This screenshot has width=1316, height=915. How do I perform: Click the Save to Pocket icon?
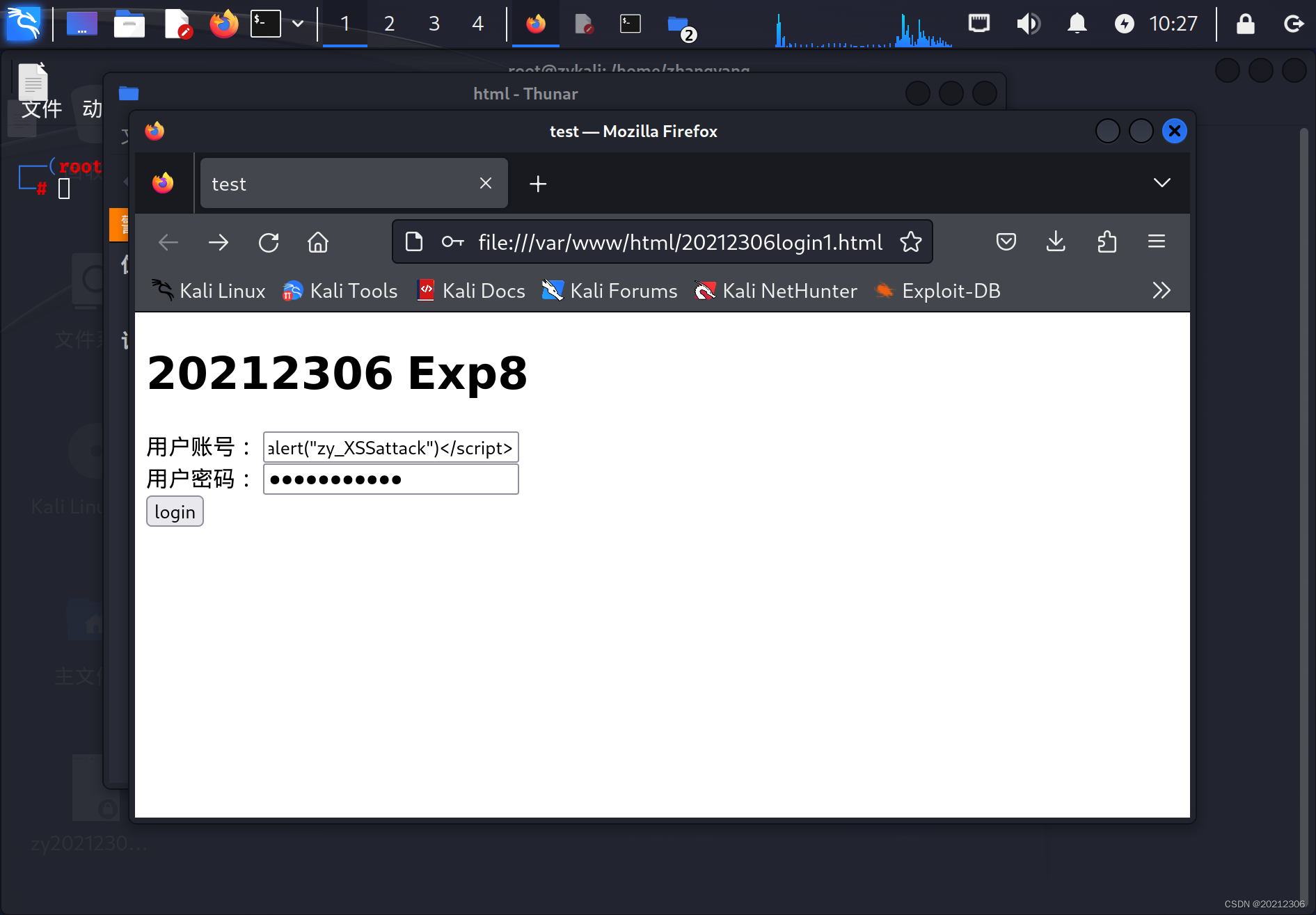1006,241
